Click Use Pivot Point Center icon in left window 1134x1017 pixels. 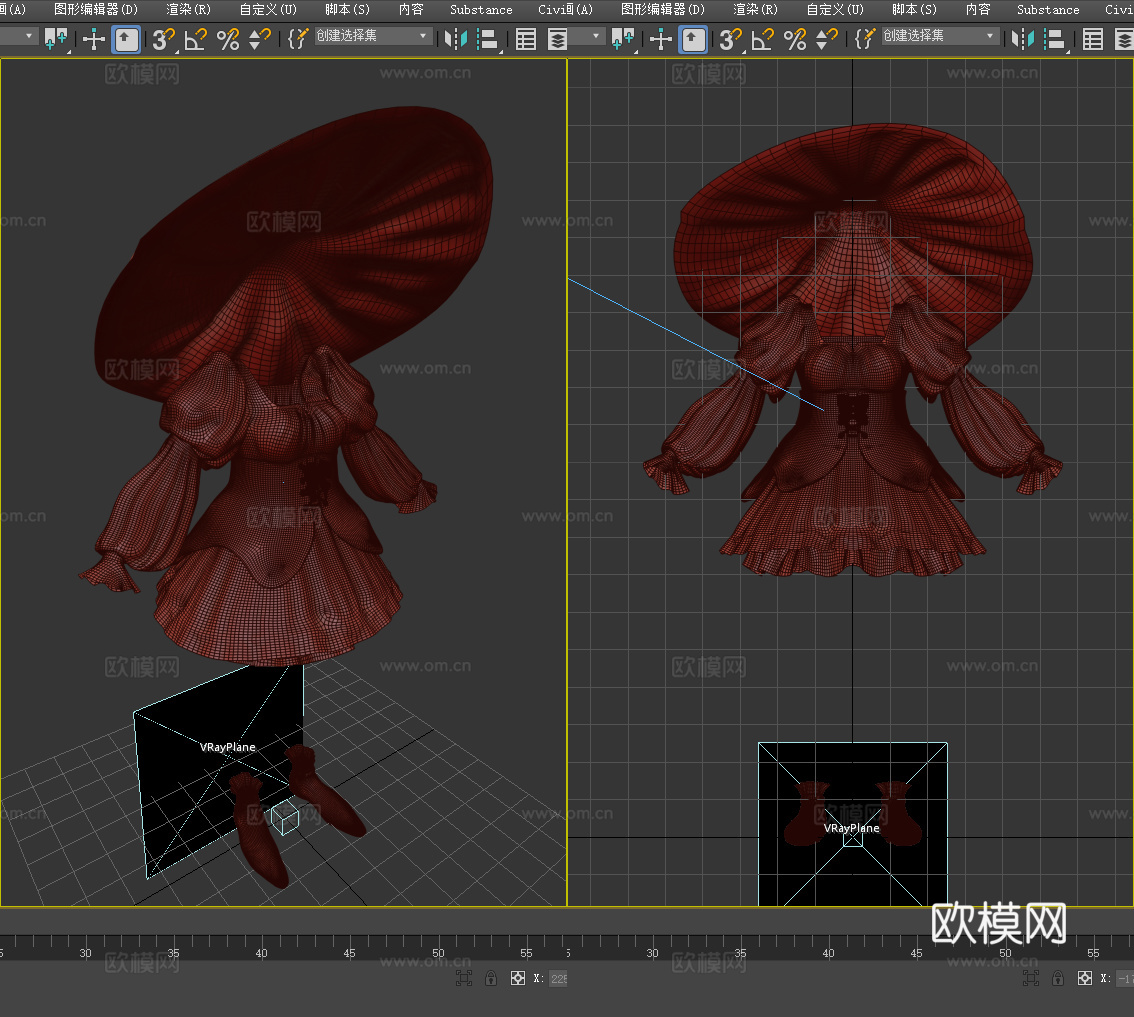pos(56,38)
